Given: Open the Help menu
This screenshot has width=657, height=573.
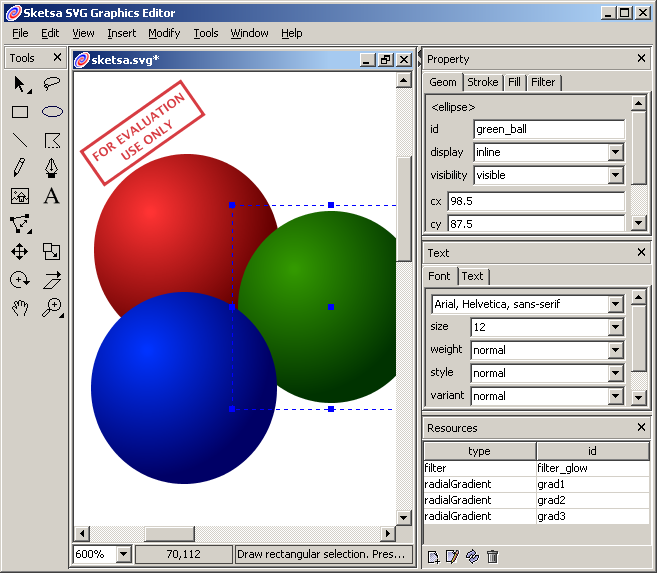Looking at the screenshot, I should click(292, 33).
